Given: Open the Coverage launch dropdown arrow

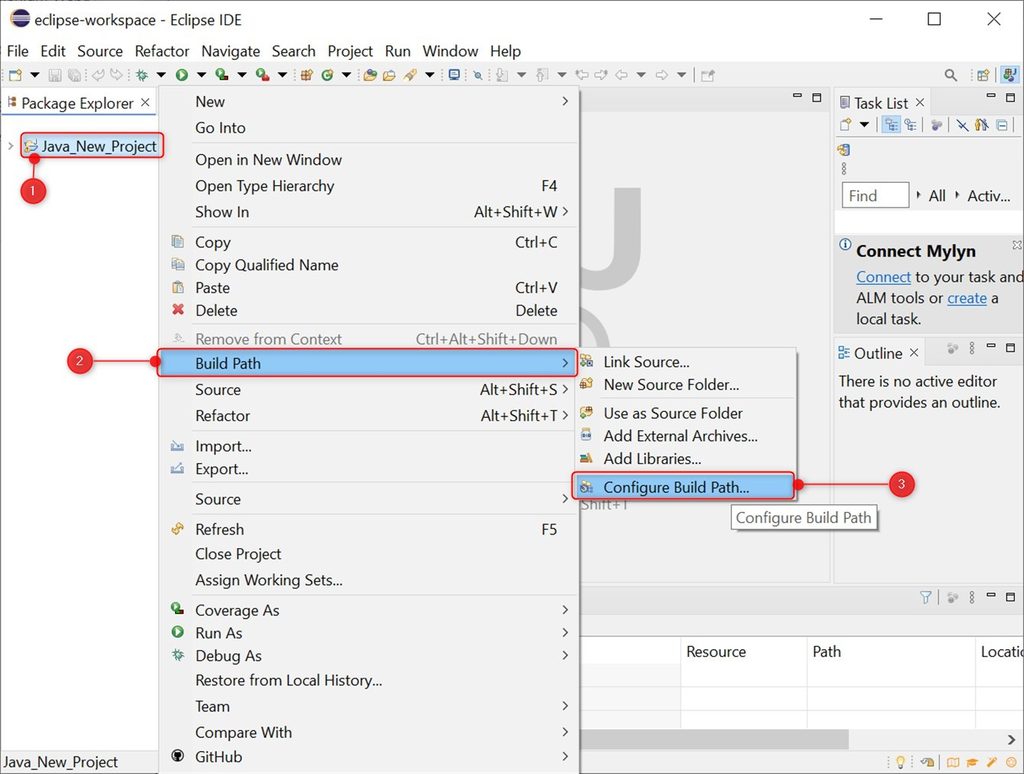Looking at the screenshot, I should [242, 75].
